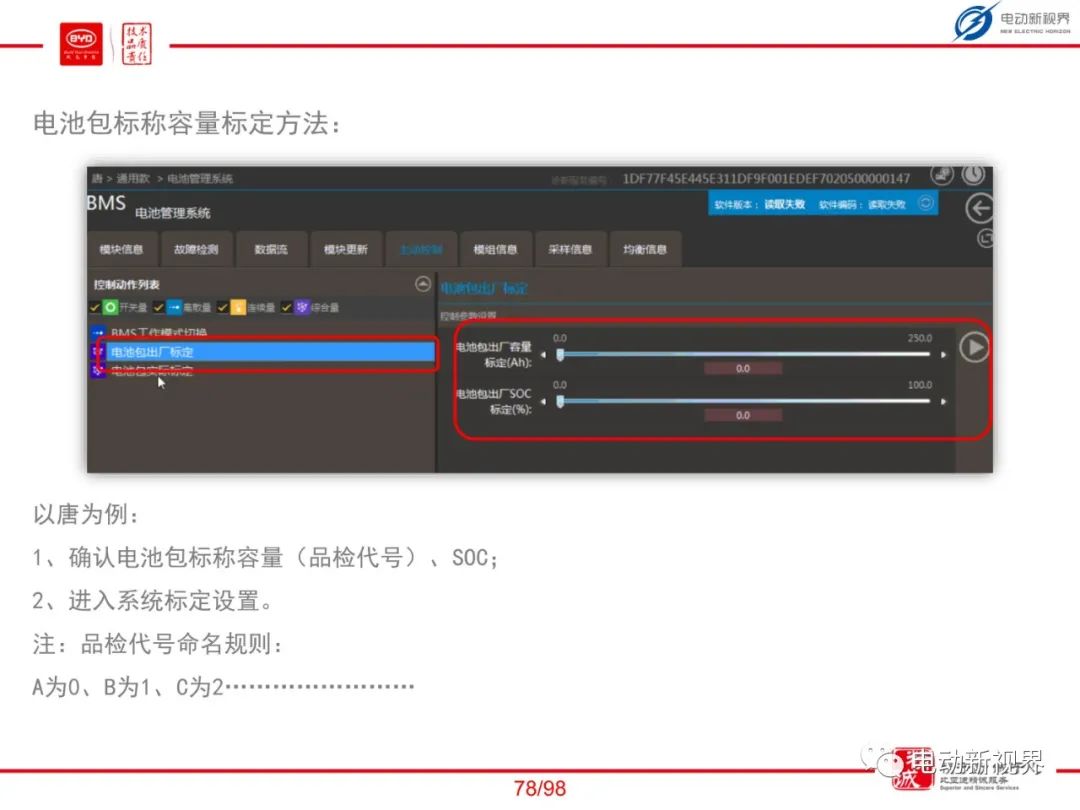The image size is (1080, 810).
Task: Click the 电池包出厂SOC标定 slider handle
Action: point(560,401)
